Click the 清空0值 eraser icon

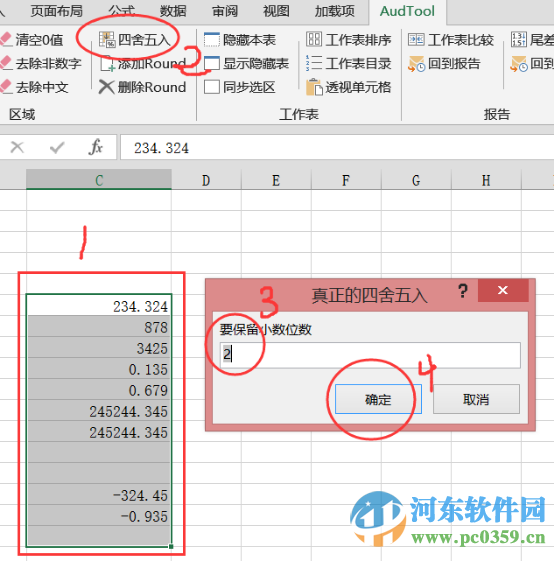pos(6,39)
